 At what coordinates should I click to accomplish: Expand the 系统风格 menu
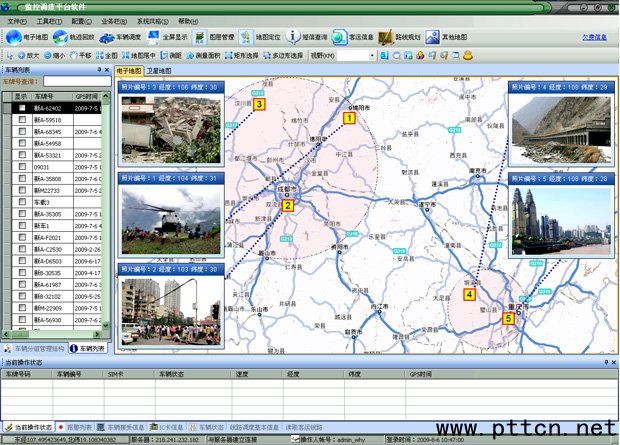152,20
